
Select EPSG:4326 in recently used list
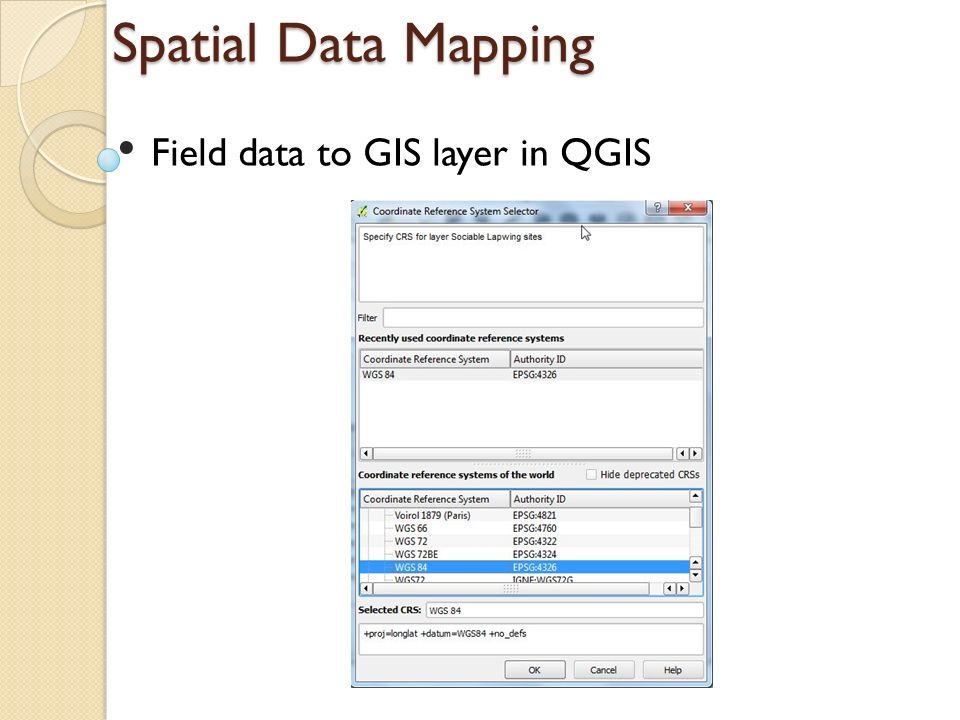[534, 375]
